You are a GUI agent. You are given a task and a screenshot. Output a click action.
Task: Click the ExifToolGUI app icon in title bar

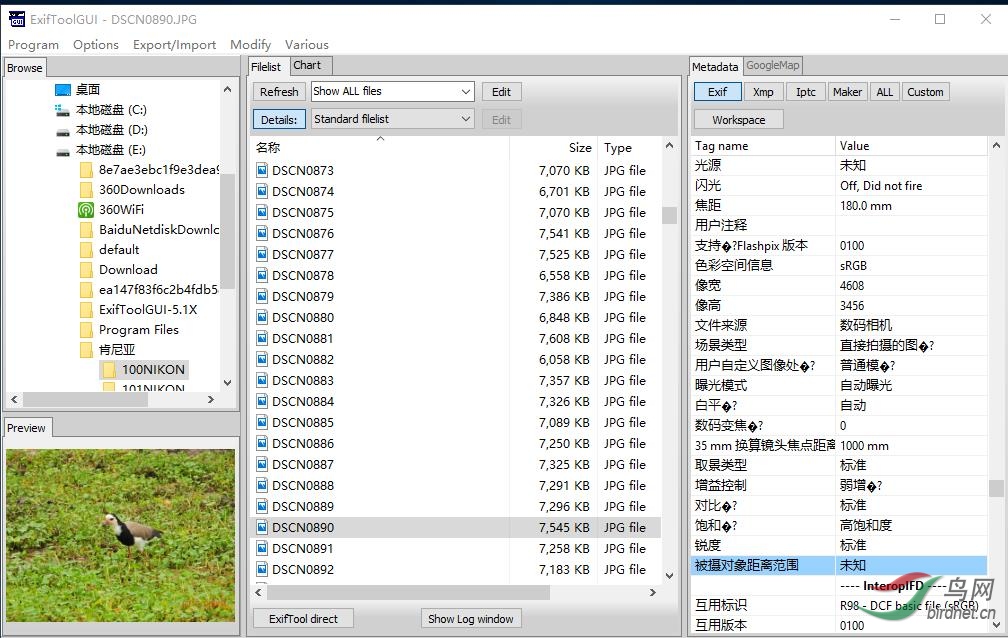17,19
